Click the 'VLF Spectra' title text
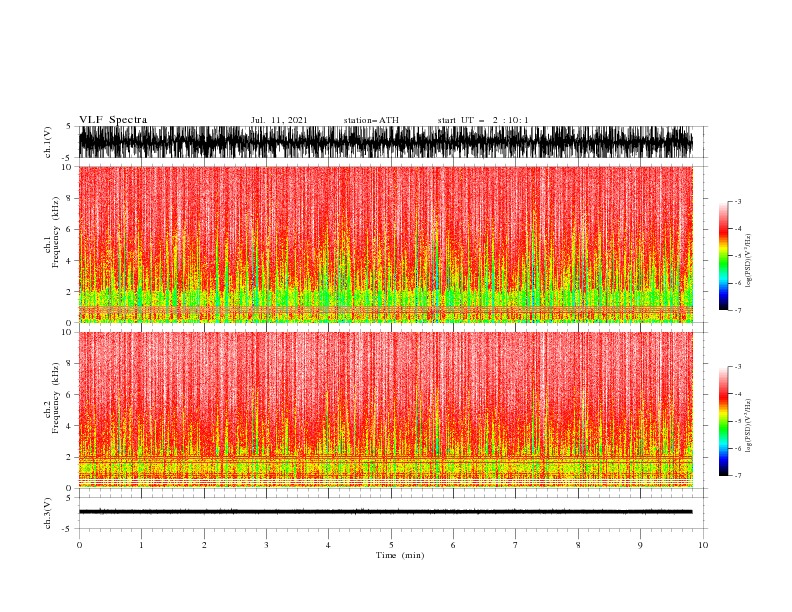Screen dimensions: 792x612 [113, 120]
